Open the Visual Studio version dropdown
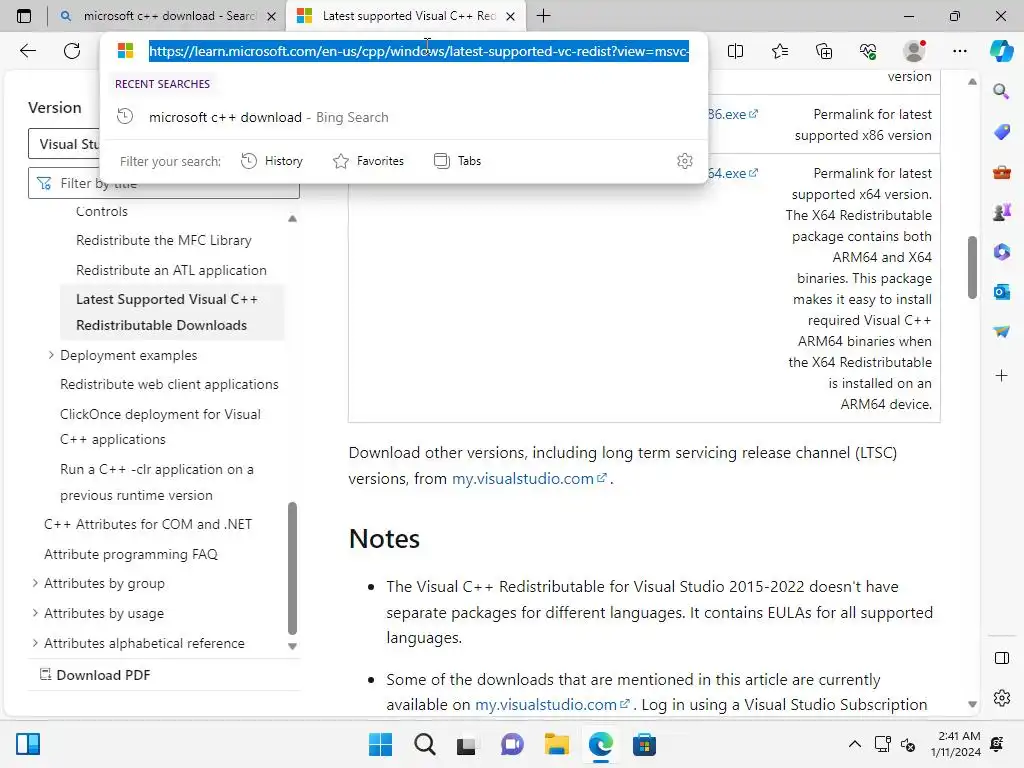This screenshot has height=768, width=1024. click(x=164, y=144)
